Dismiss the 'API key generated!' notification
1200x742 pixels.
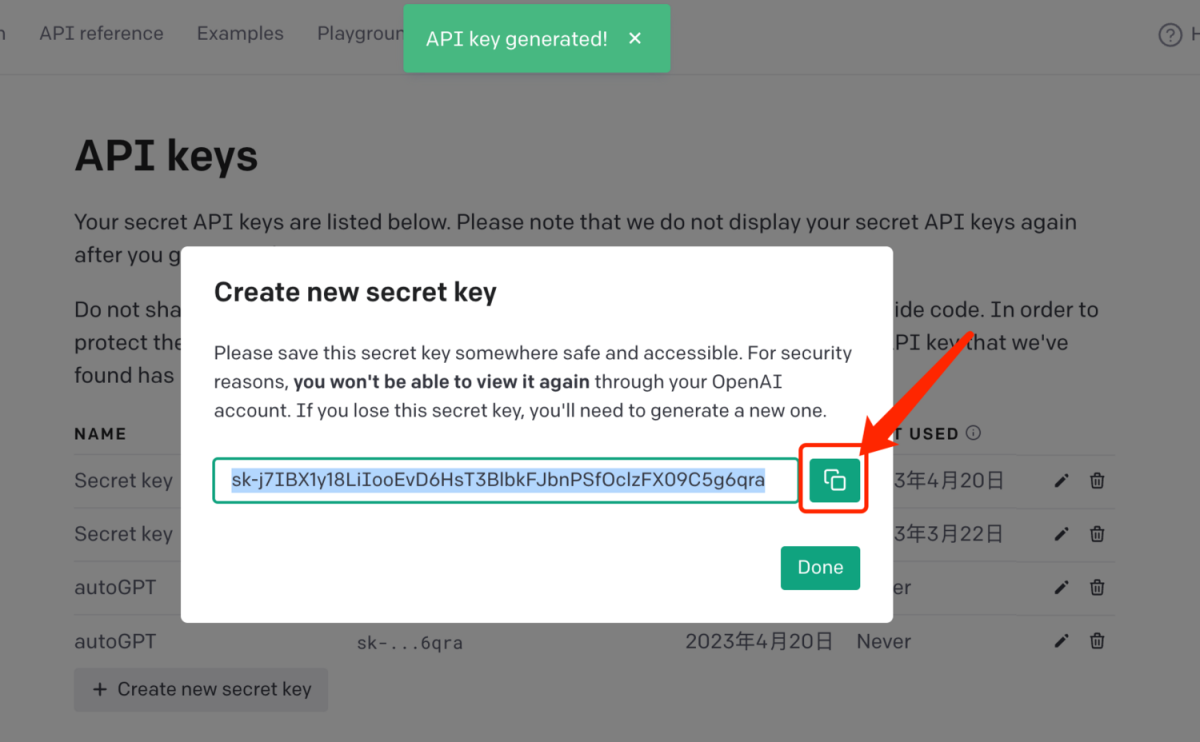pyautogui.click(x=634, y=39)
